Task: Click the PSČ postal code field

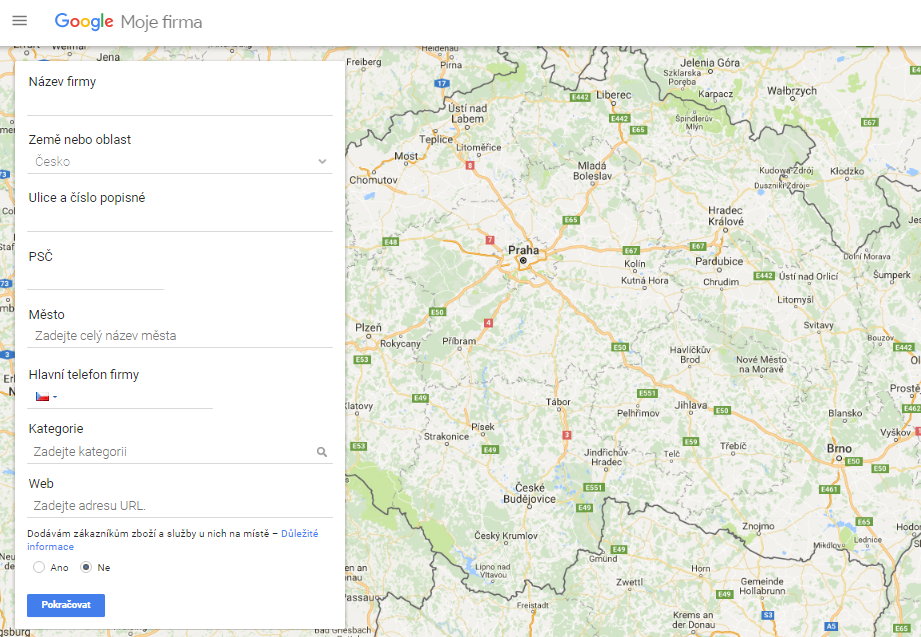Action: click(96, 278)
